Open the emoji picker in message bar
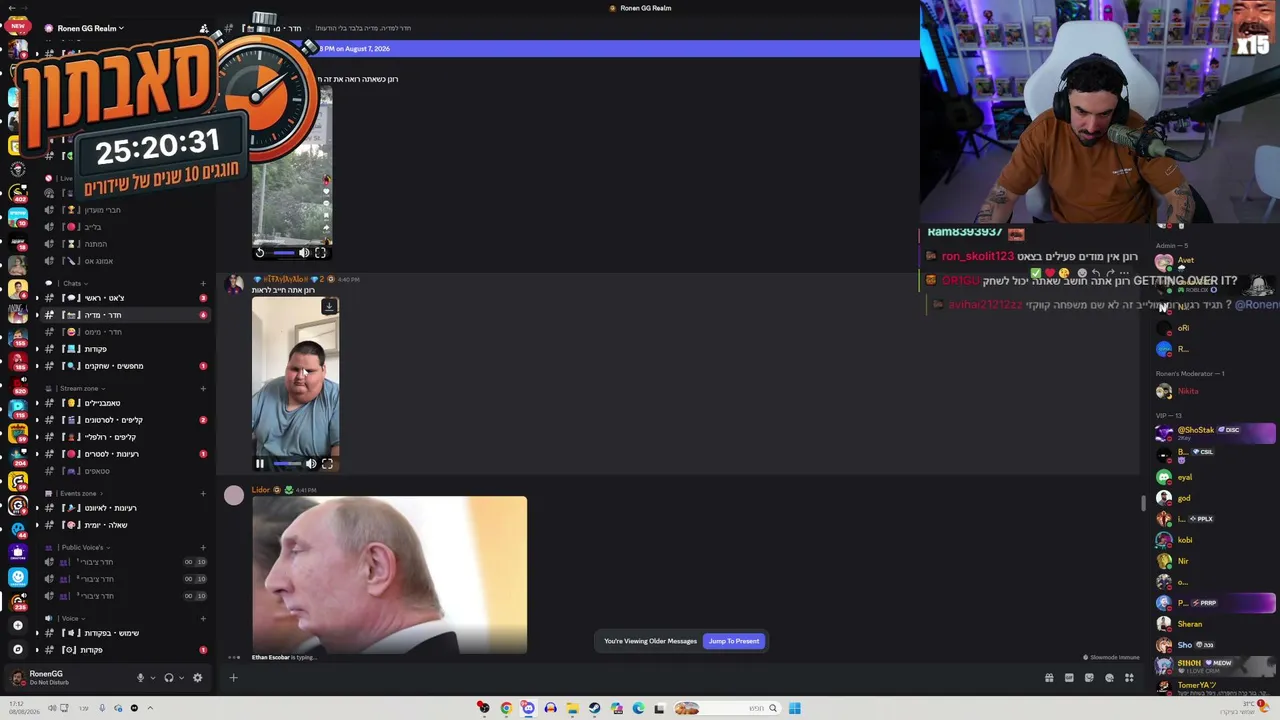The width and height of the screenshot is (1280, 720). click(1109, 678)
